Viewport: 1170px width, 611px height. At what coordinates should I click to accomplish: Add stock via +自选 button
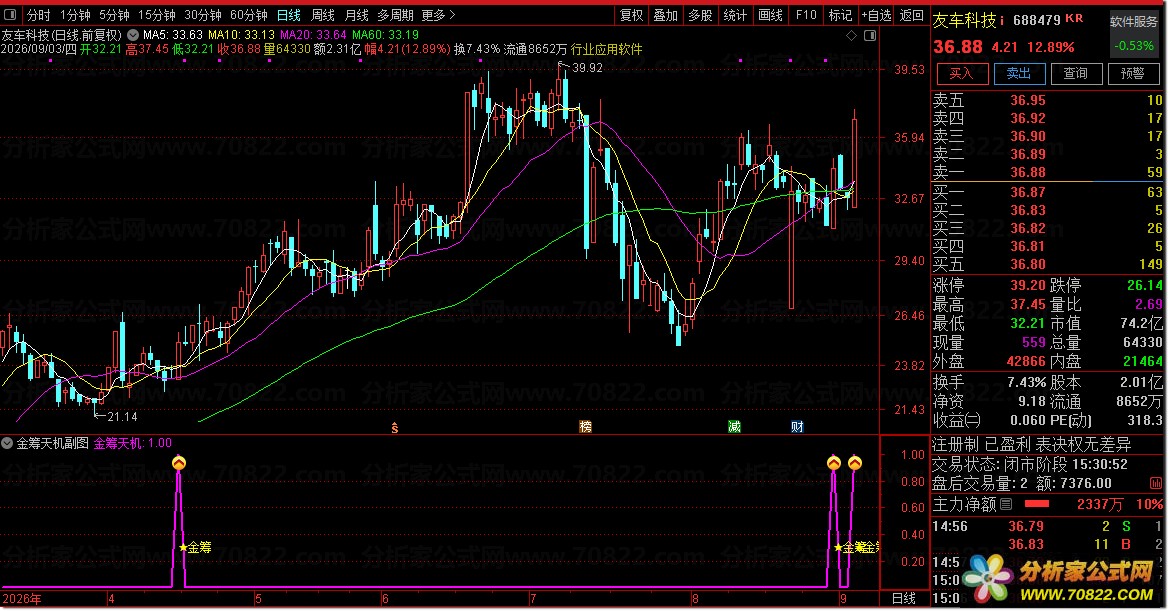pyautogui.click(x=876, y=15)
